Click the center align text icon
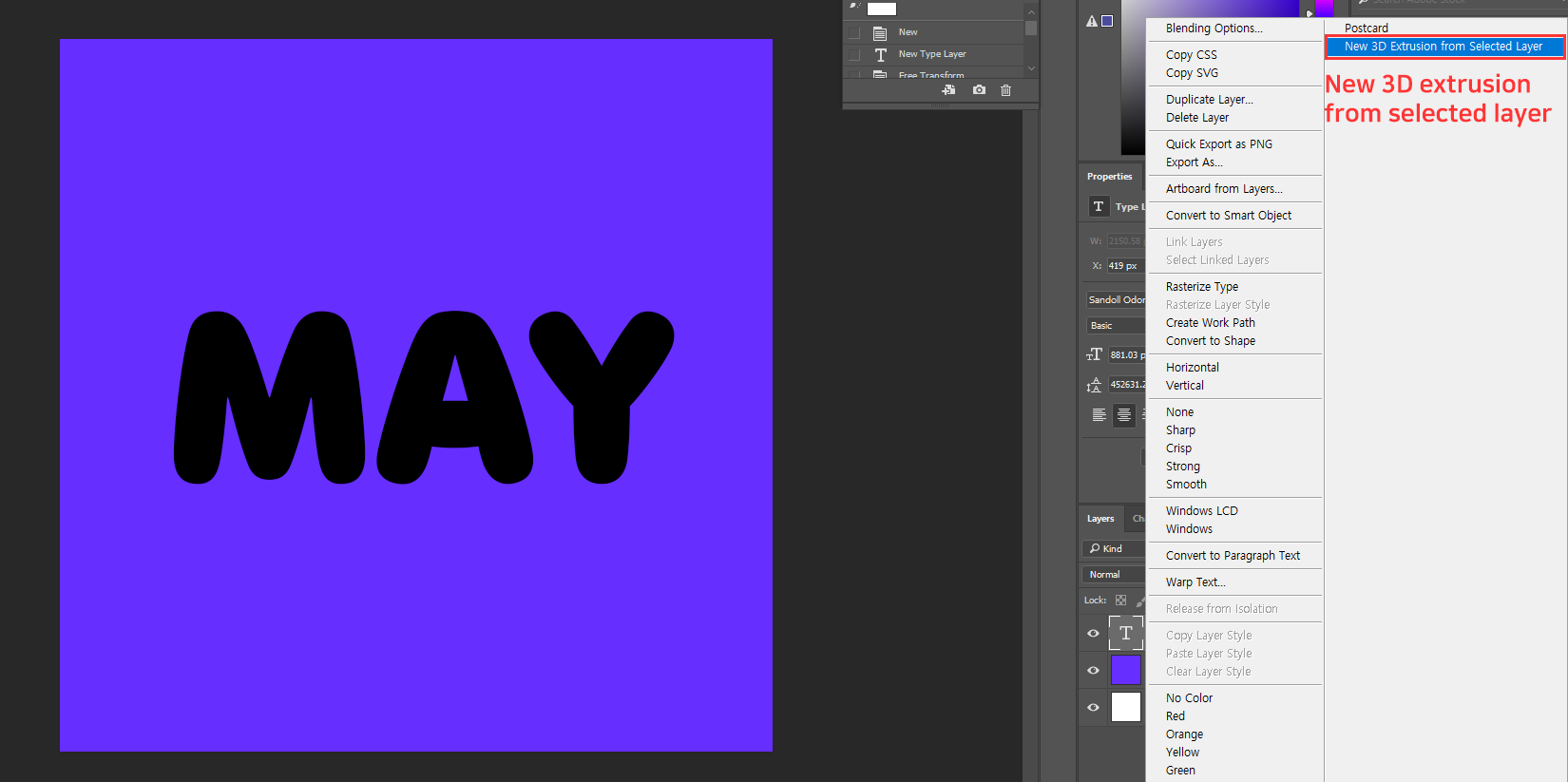Viewport: 1568px width, 782px height. 1124,415
